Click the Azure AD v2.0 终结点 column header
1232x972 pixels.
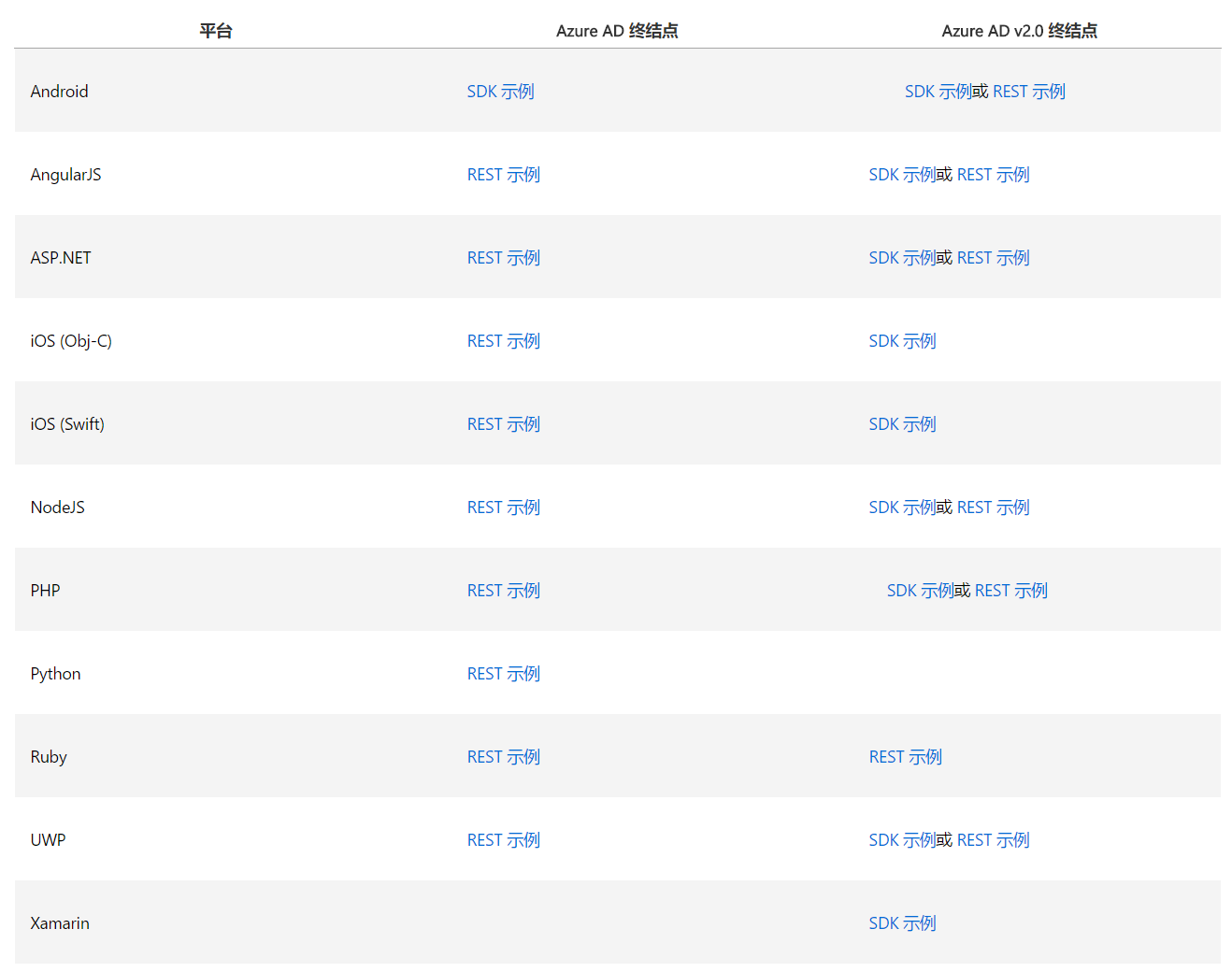pos(1019,31)
